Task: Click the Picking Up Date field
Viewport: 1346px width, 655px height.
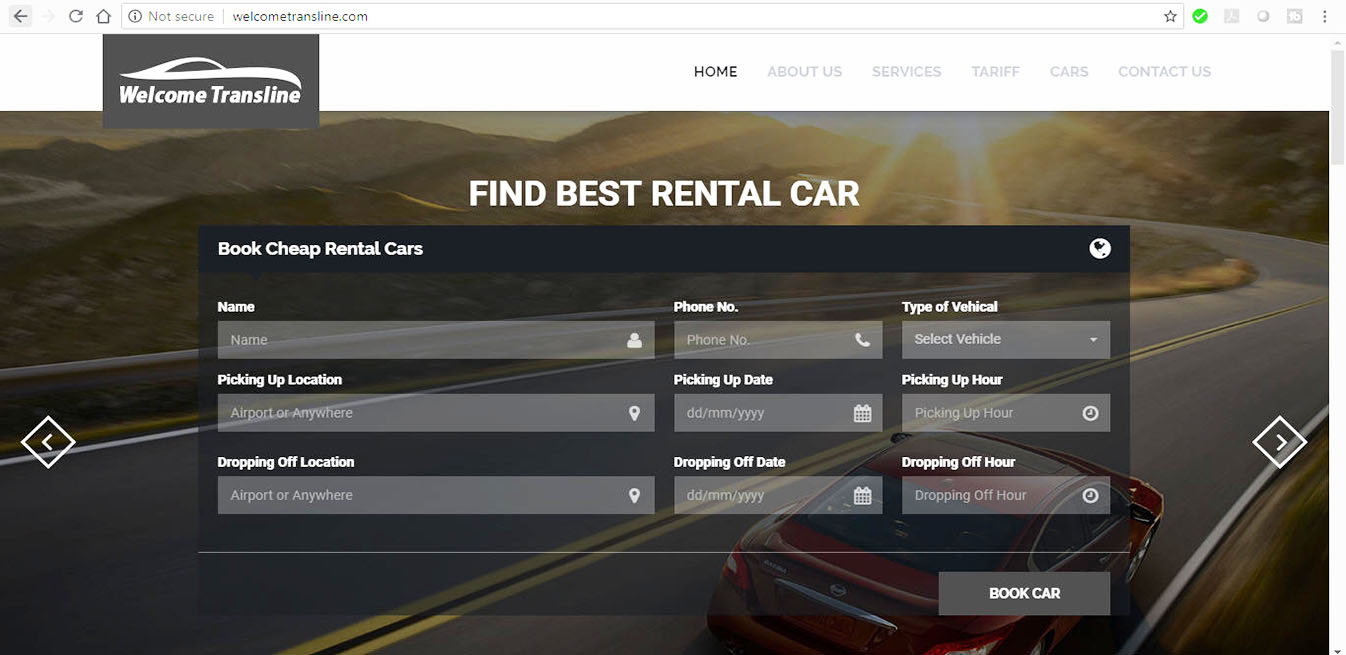Action: point(778,413)
